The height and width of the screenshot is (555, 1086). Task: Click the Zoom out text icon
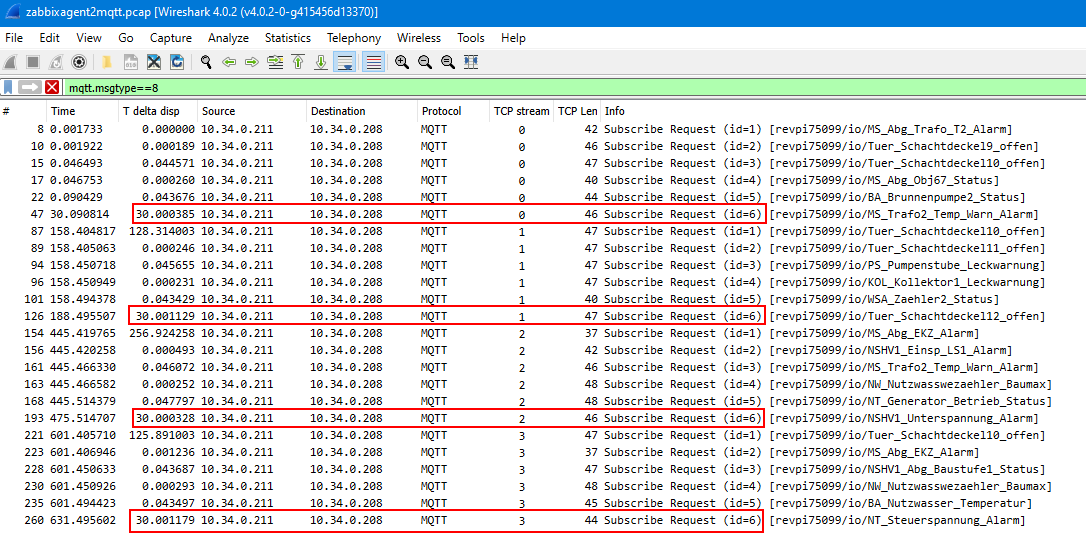pyautogui.click(x=425, y=62)
